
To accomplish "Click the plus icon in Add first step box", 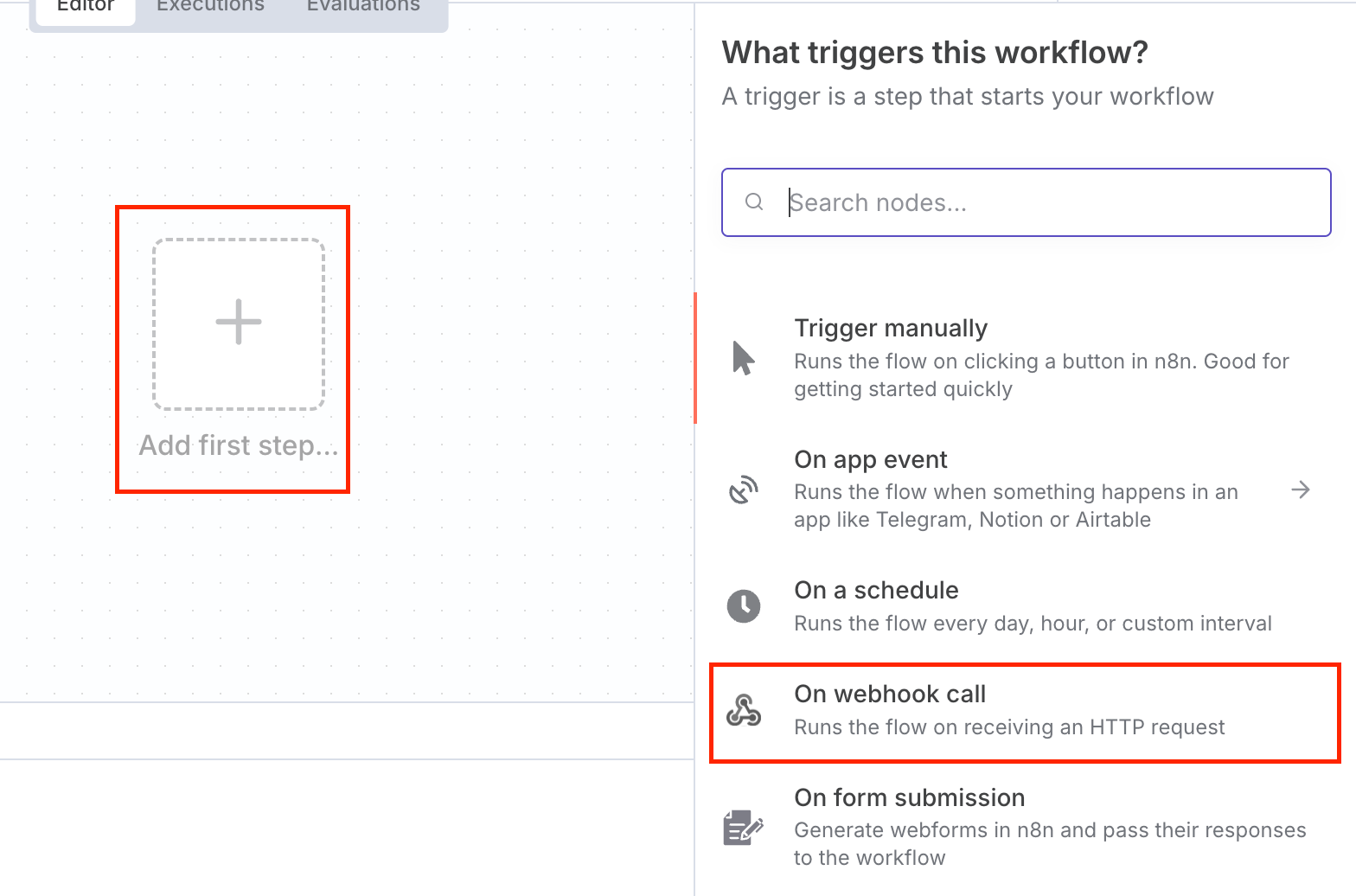I will (x=239, y=322).
